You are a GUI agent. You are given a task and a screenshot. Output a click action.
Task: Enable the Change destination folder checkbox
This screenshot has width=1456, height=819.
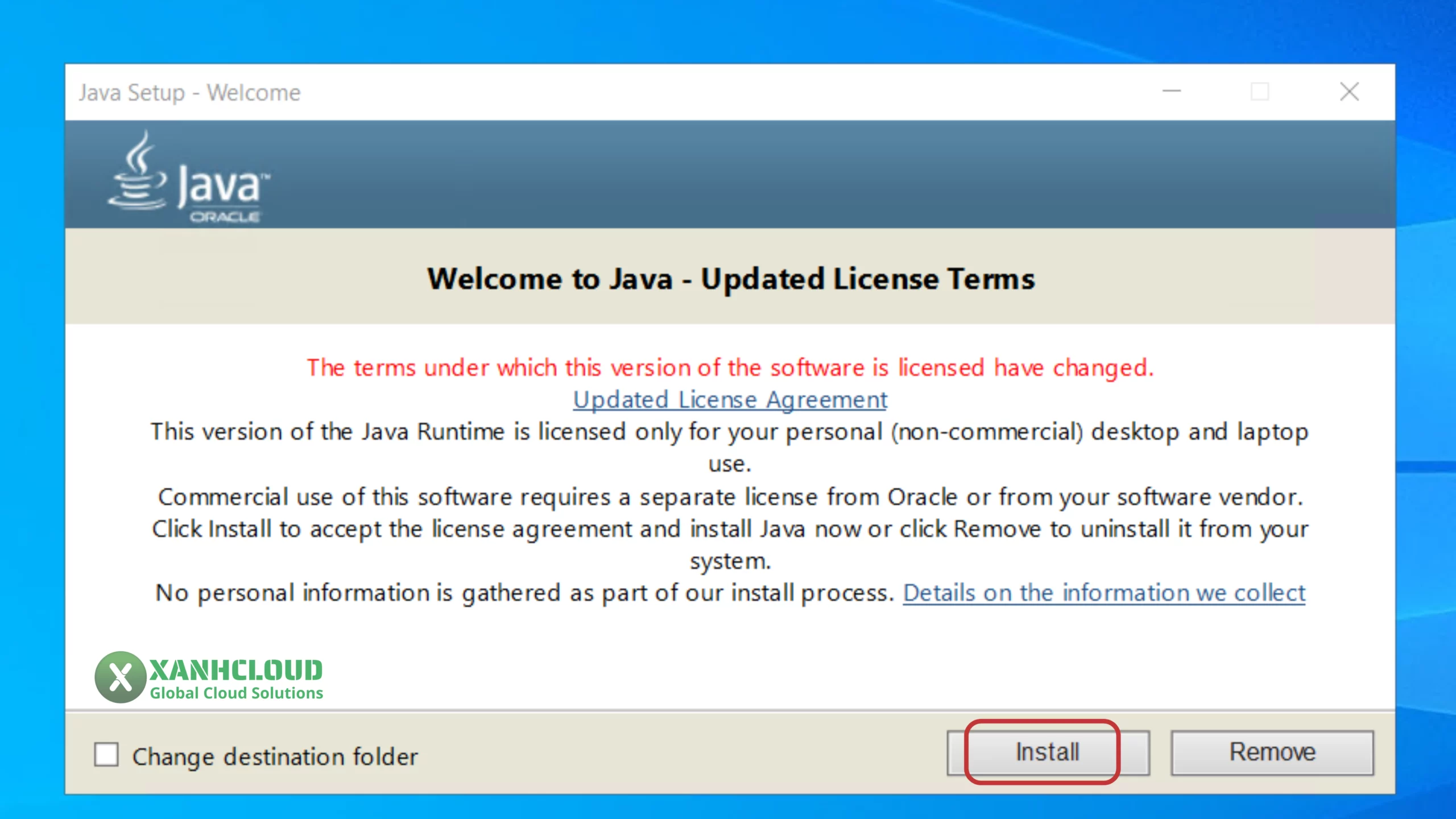pos(106,755)
